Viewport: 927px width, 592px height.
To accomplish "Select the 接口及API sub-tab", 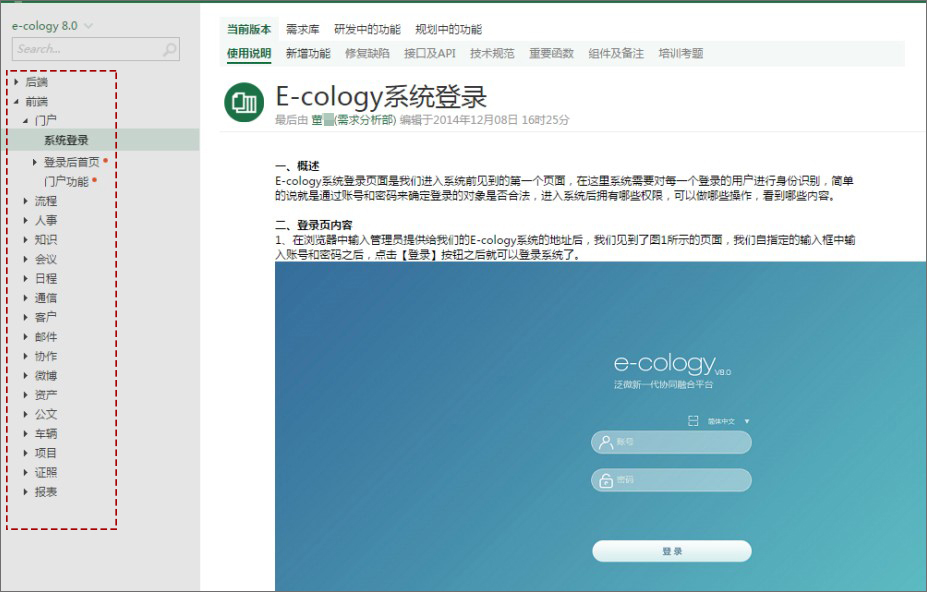I will tap(430, 53).
